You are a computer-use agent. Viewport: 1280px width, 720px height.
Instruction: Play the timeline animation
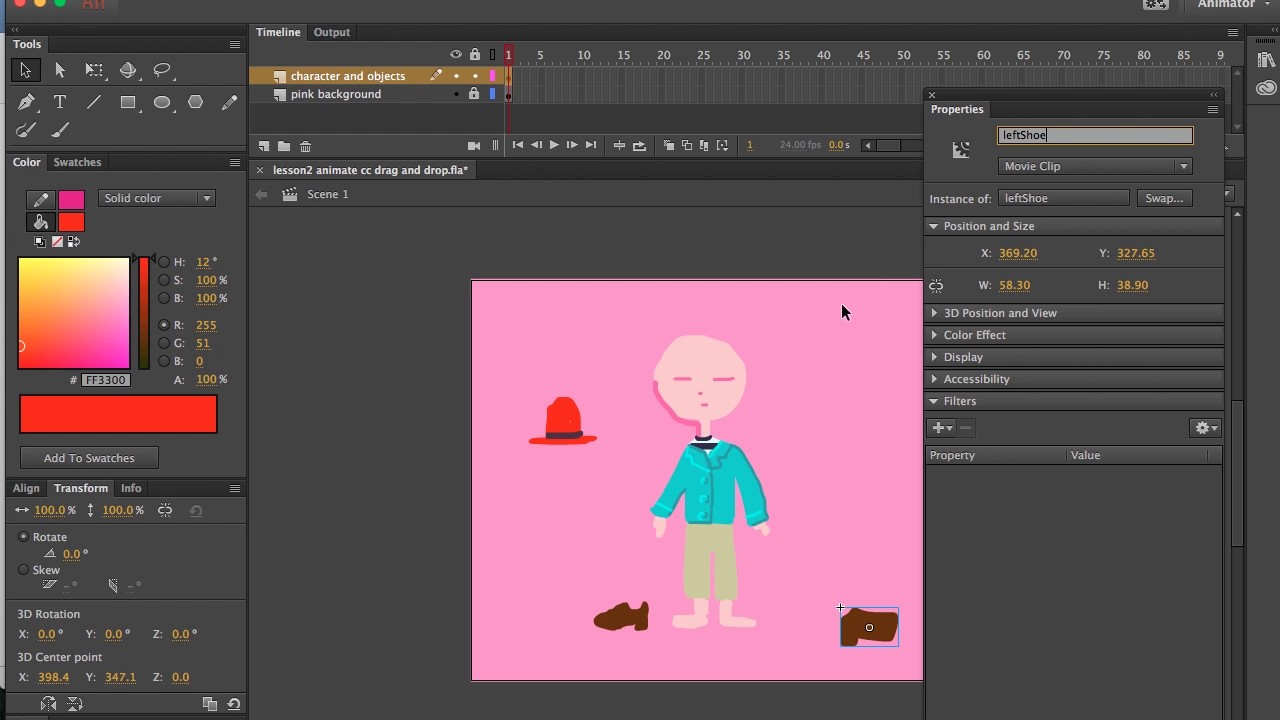pos(554,145)
